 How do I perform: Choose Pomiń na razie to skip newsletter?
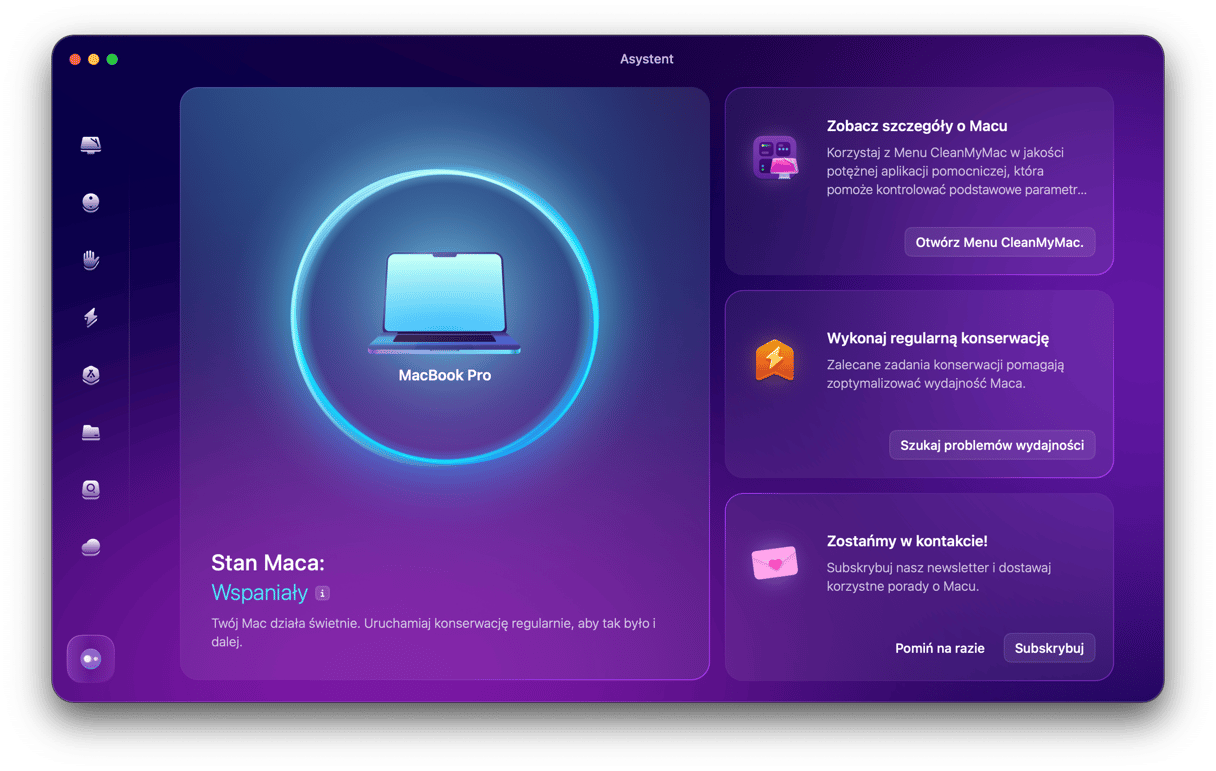tap(939, 648)
